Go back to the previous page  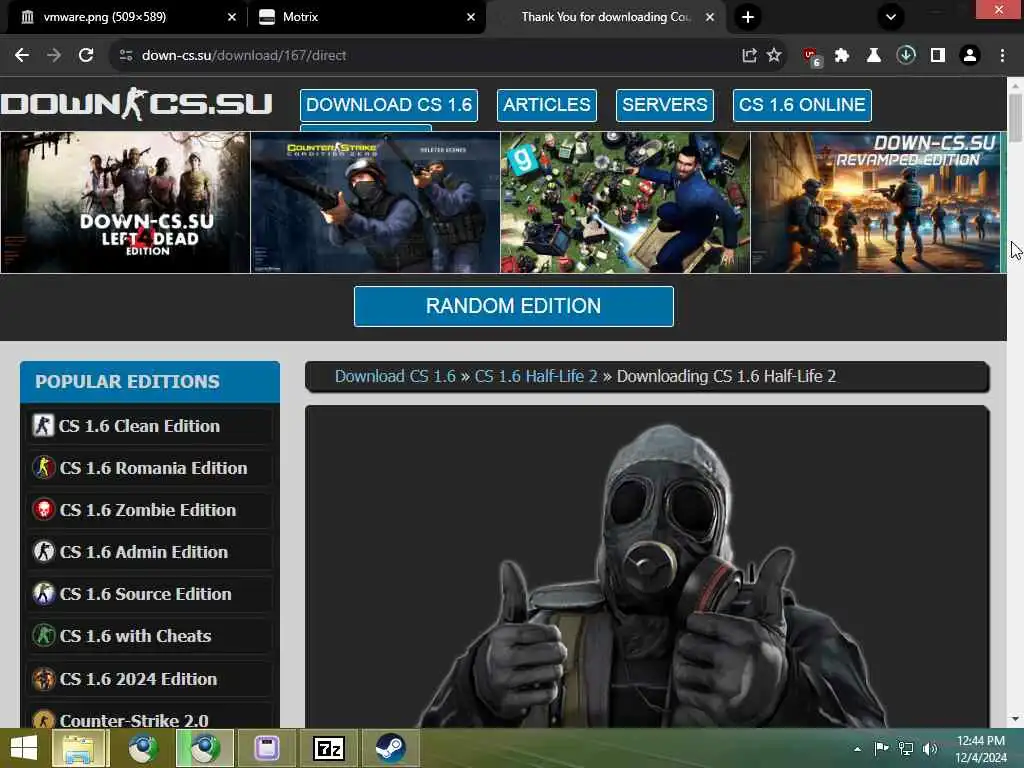pyautogui.click(x=22, y=56)
